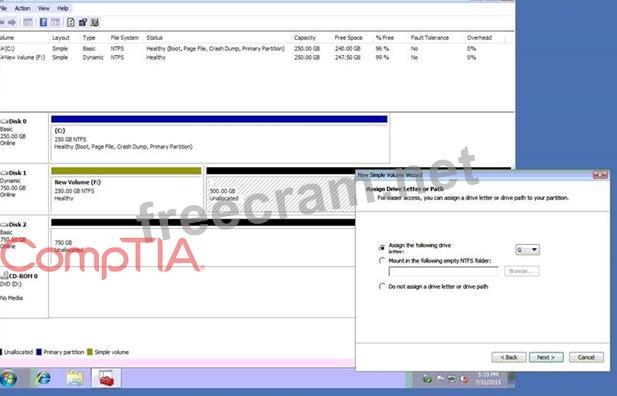This screenshot has width=617, height=396.
Task: Open the file explorer folder taskbar icon
Action: (75, 378)
